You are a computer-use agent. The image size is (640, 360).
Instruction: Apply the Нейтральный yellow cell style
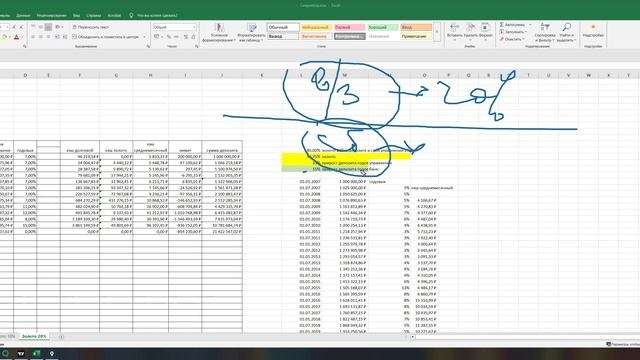(x=316, y=27)
